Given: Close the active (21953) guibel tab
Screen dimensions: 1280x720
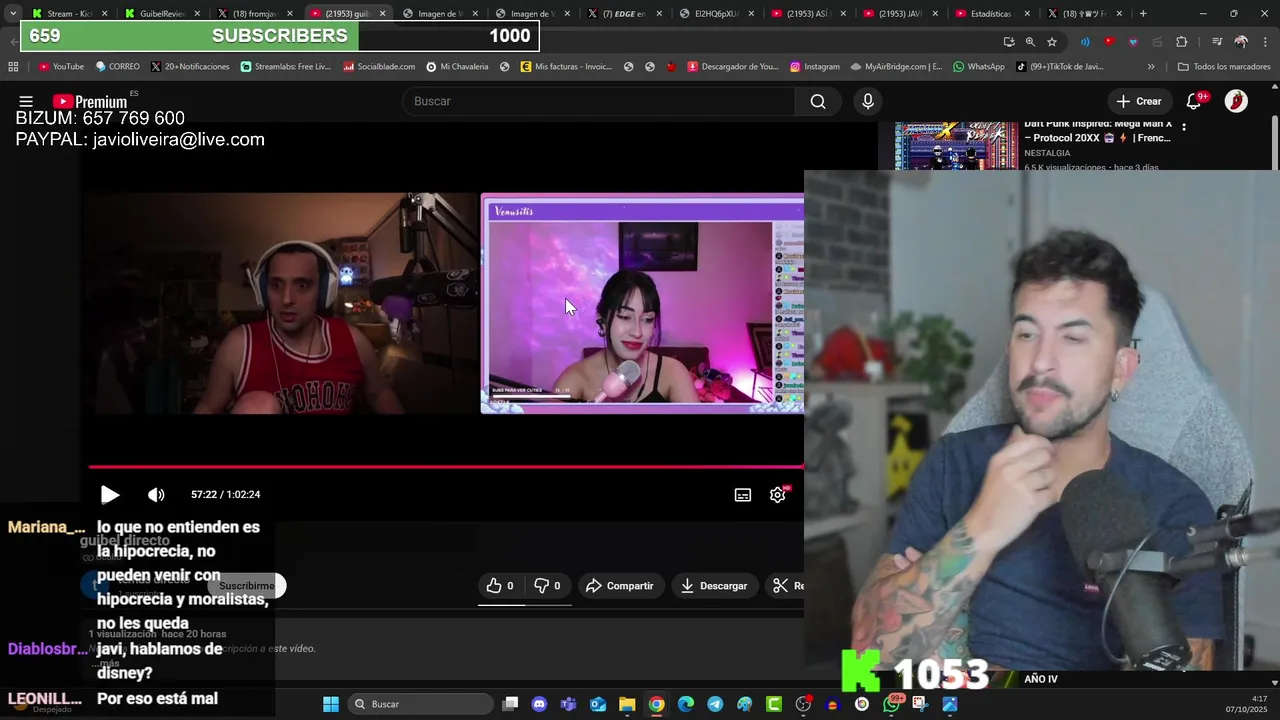Looking at the screenshot, I should [382, 14].
